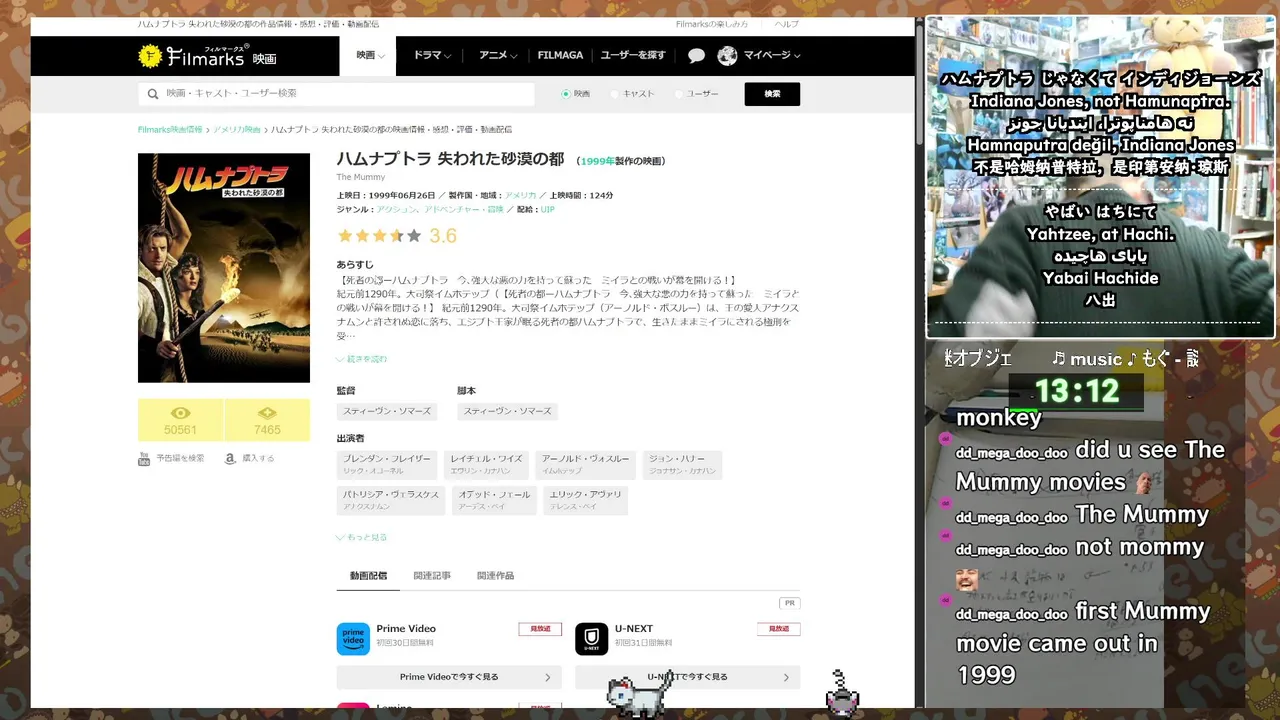Open the Filmarksの楽しみ方 link
This screenshot has width=1280, height=720.
point(712,24)
